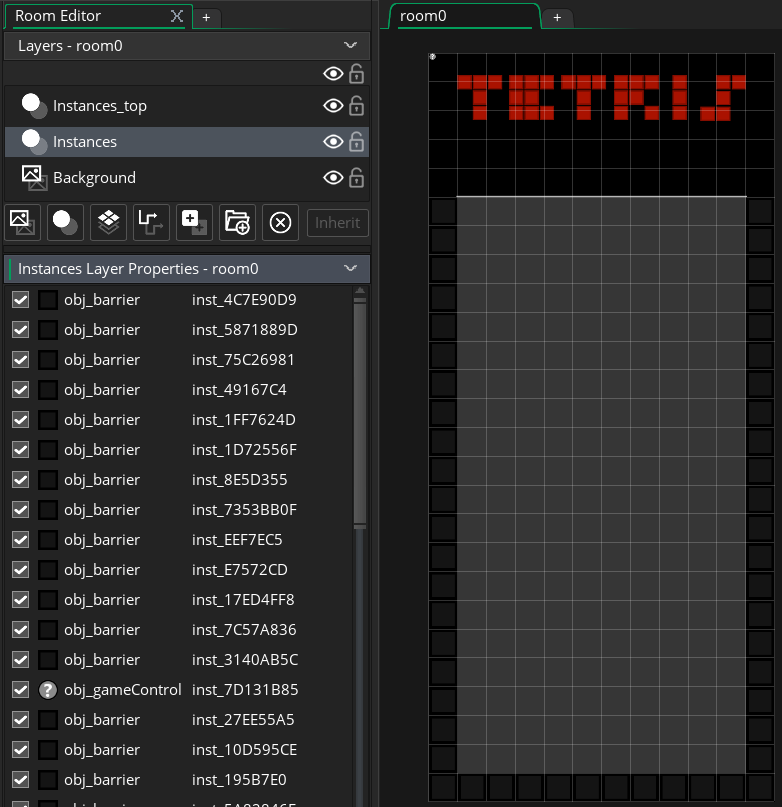Image resolution: width=782 pixels, height=807 pixels.
Task: Click obj_gameControl question mark sprite icon
Action: tap(48, 690)
